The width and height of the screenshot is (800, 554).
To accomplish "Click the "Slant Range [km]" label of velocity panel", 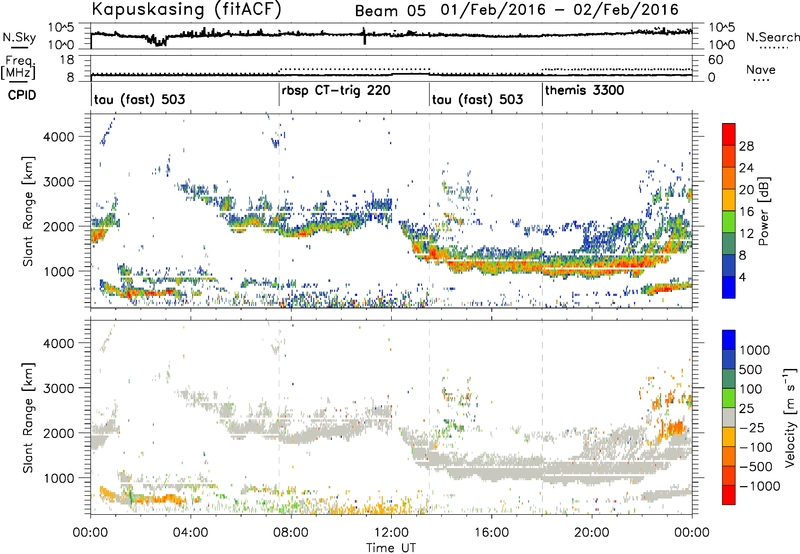I will (28, 417).
